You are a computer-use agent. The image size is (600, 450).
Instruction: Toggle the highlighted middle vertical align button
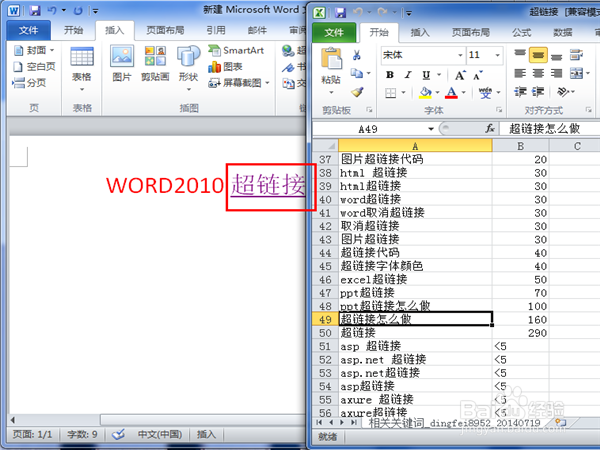pos(538,55)
